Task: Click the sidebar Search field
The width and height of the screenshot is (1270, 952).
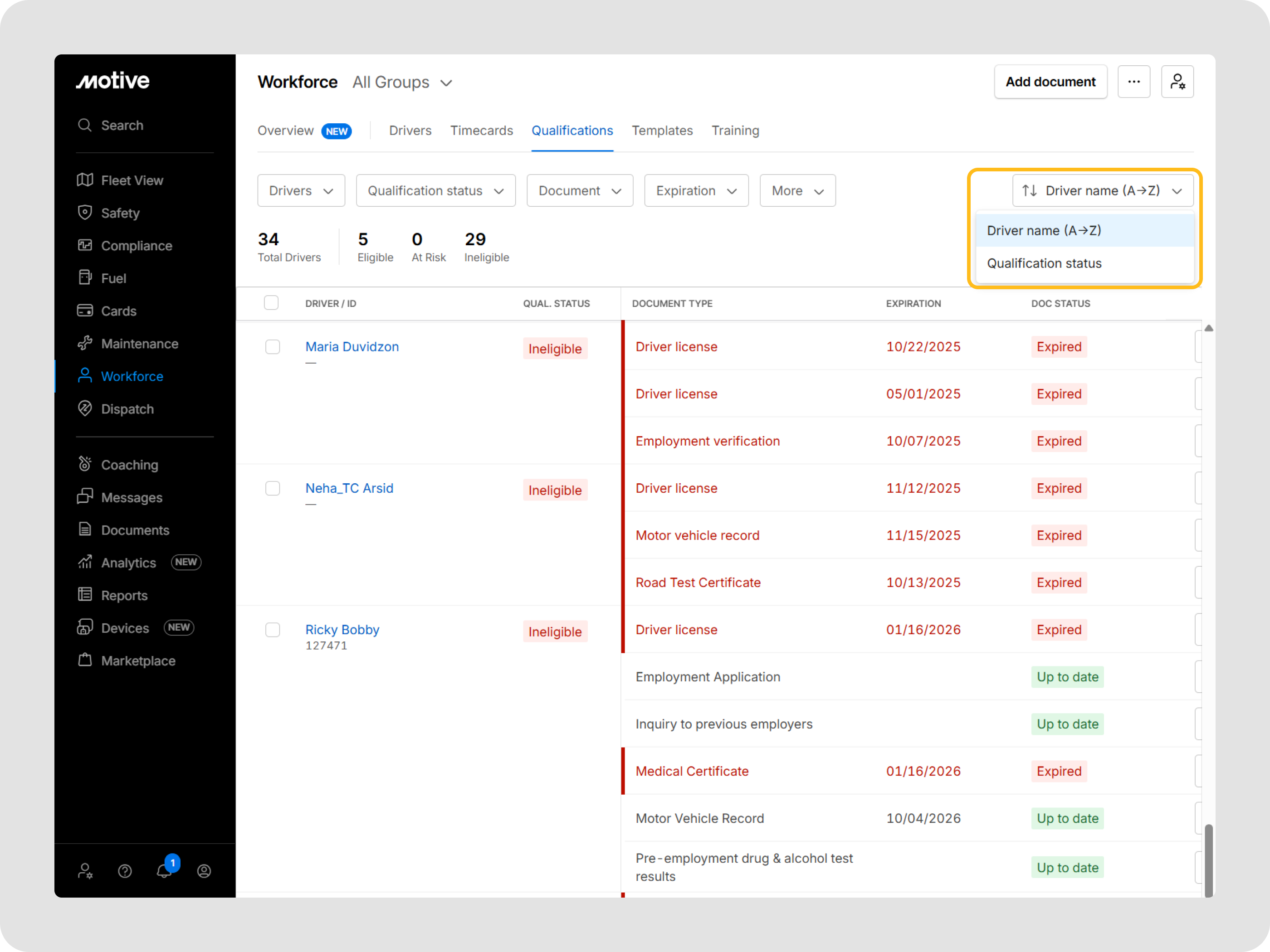Action: 122,125
